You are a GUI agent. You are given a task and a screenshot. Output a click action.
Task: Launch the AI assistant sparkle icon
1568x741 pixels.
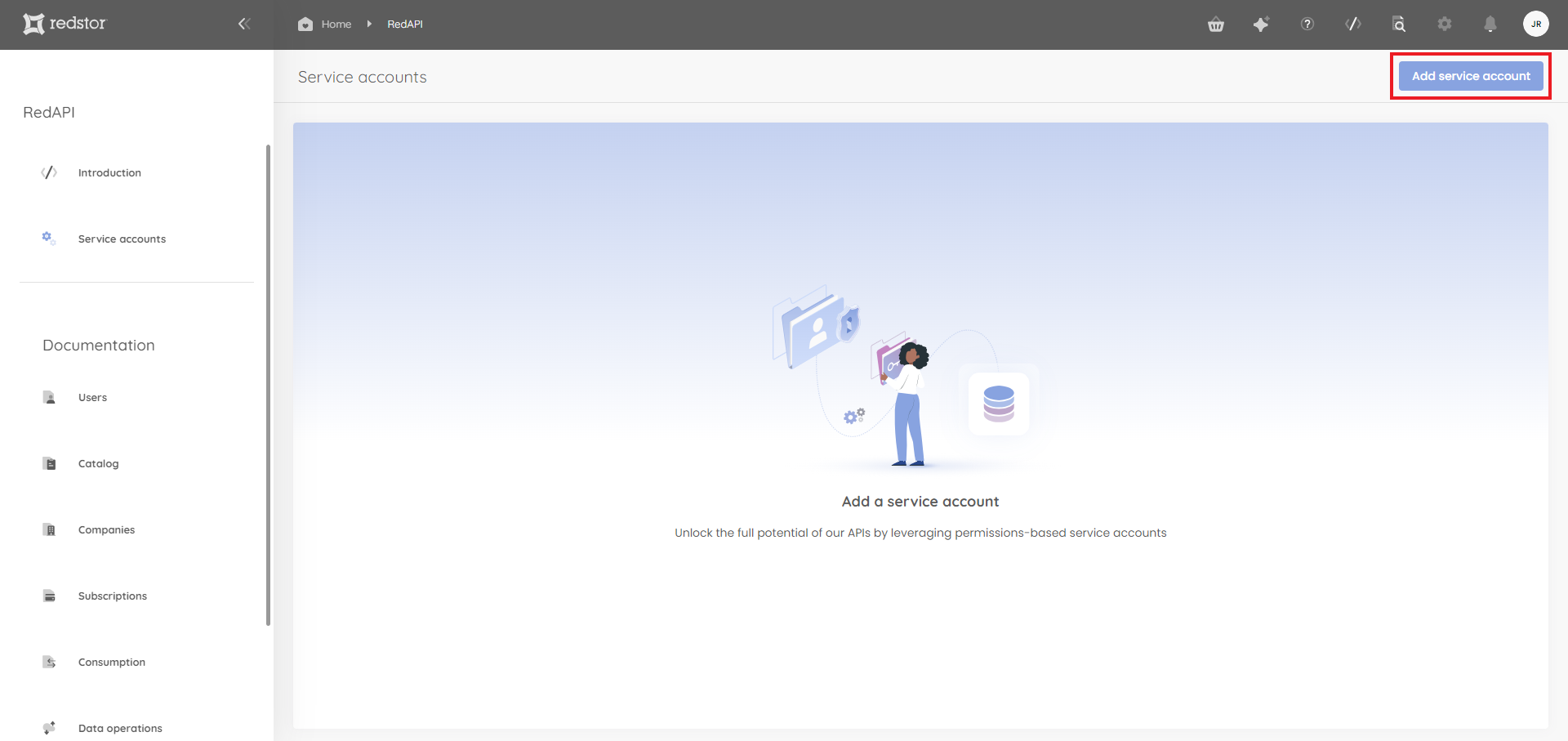point(1262,25)
